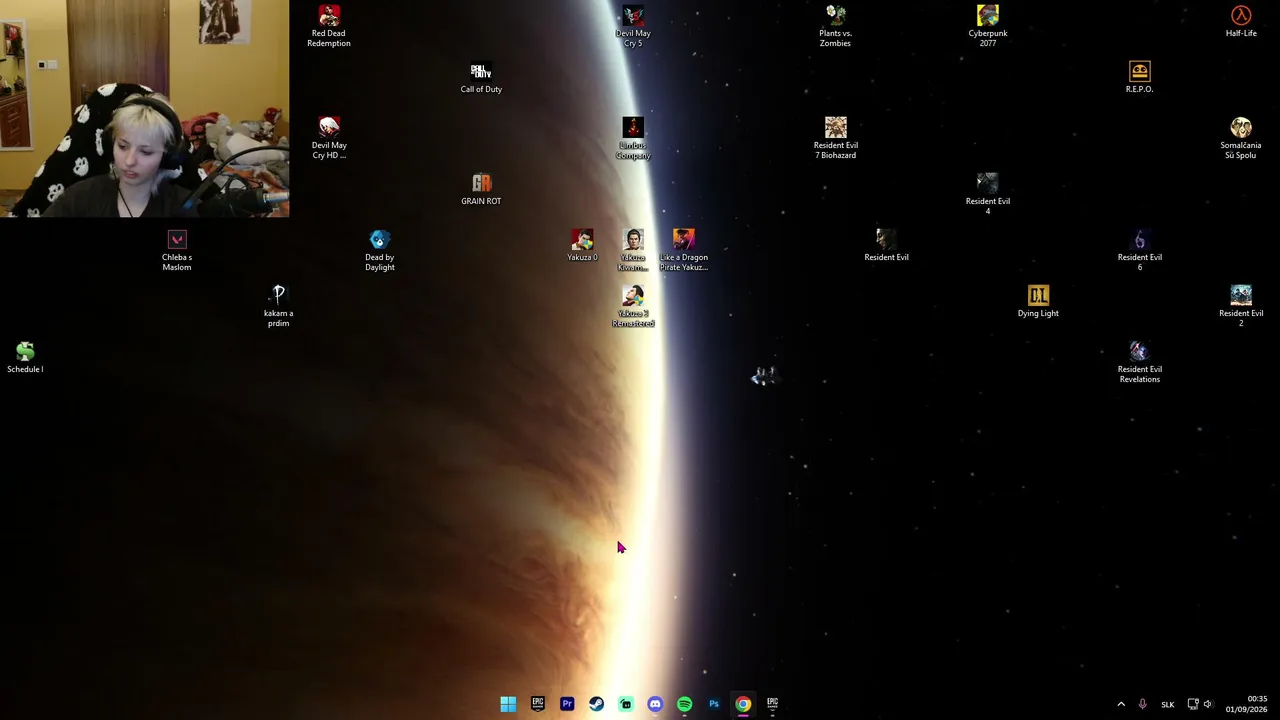
Task: Click the Resident Evil 2 desktop shortcut
Action: coord(1241,306)
